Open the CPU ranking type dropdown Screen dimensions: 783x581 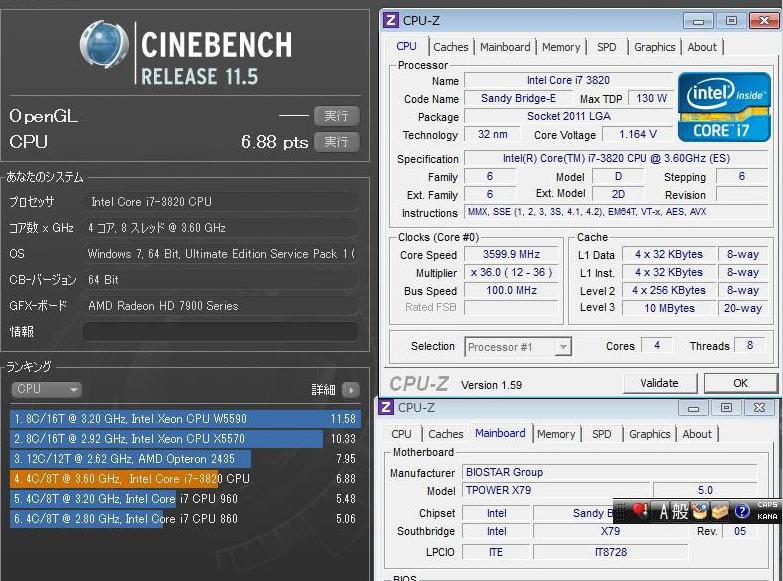click(46, 389)
